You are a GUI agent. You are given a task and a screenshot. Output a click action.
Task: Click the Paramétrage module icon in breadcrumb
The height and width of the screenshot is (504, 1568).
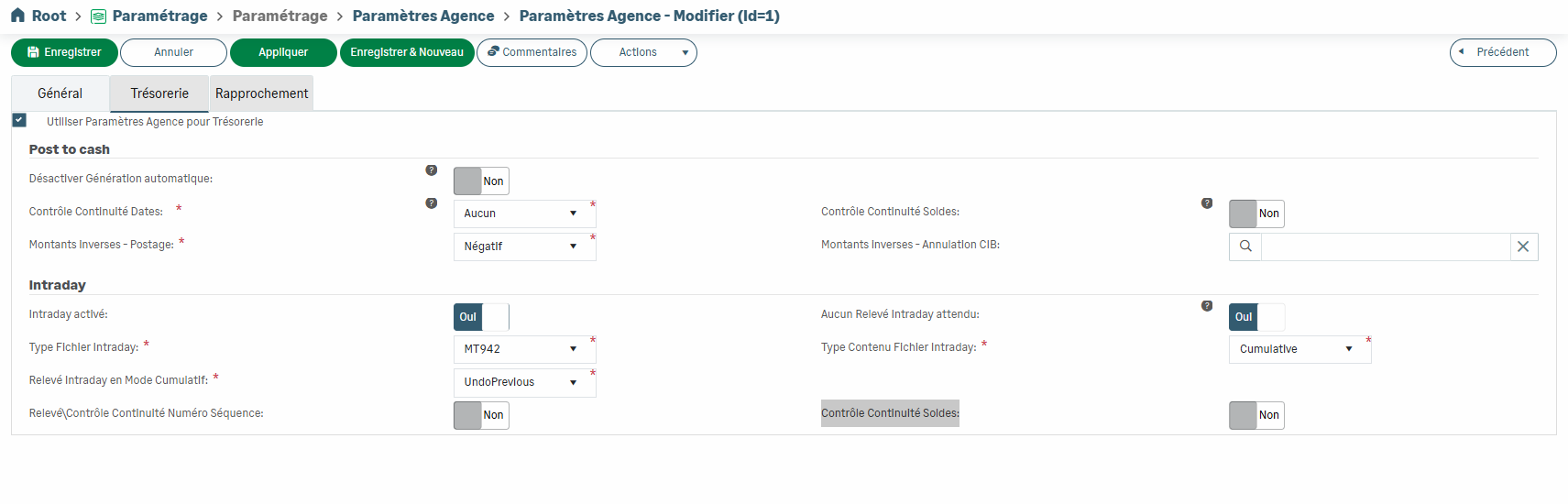(x=99, y=16)
